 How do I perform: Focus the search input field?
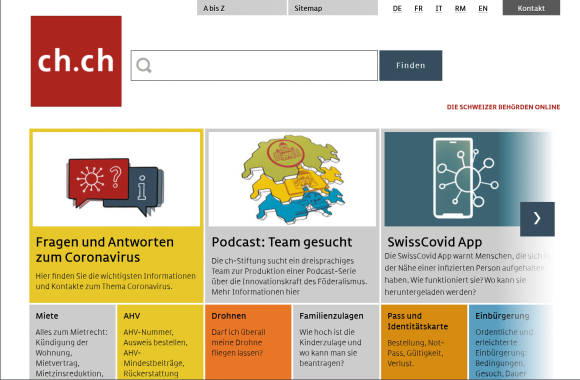[254, 65]
